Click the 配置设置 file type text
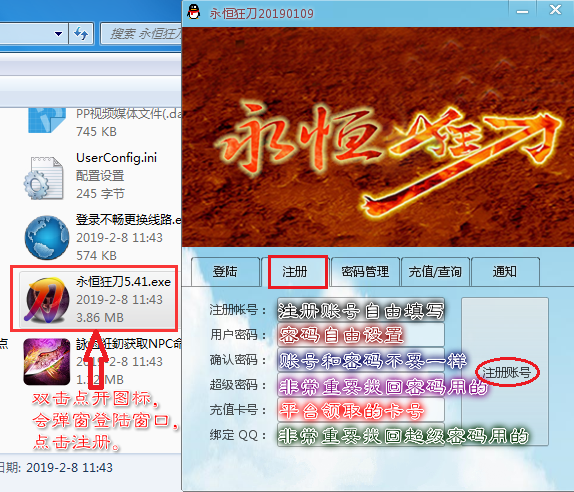 point(100,176)
